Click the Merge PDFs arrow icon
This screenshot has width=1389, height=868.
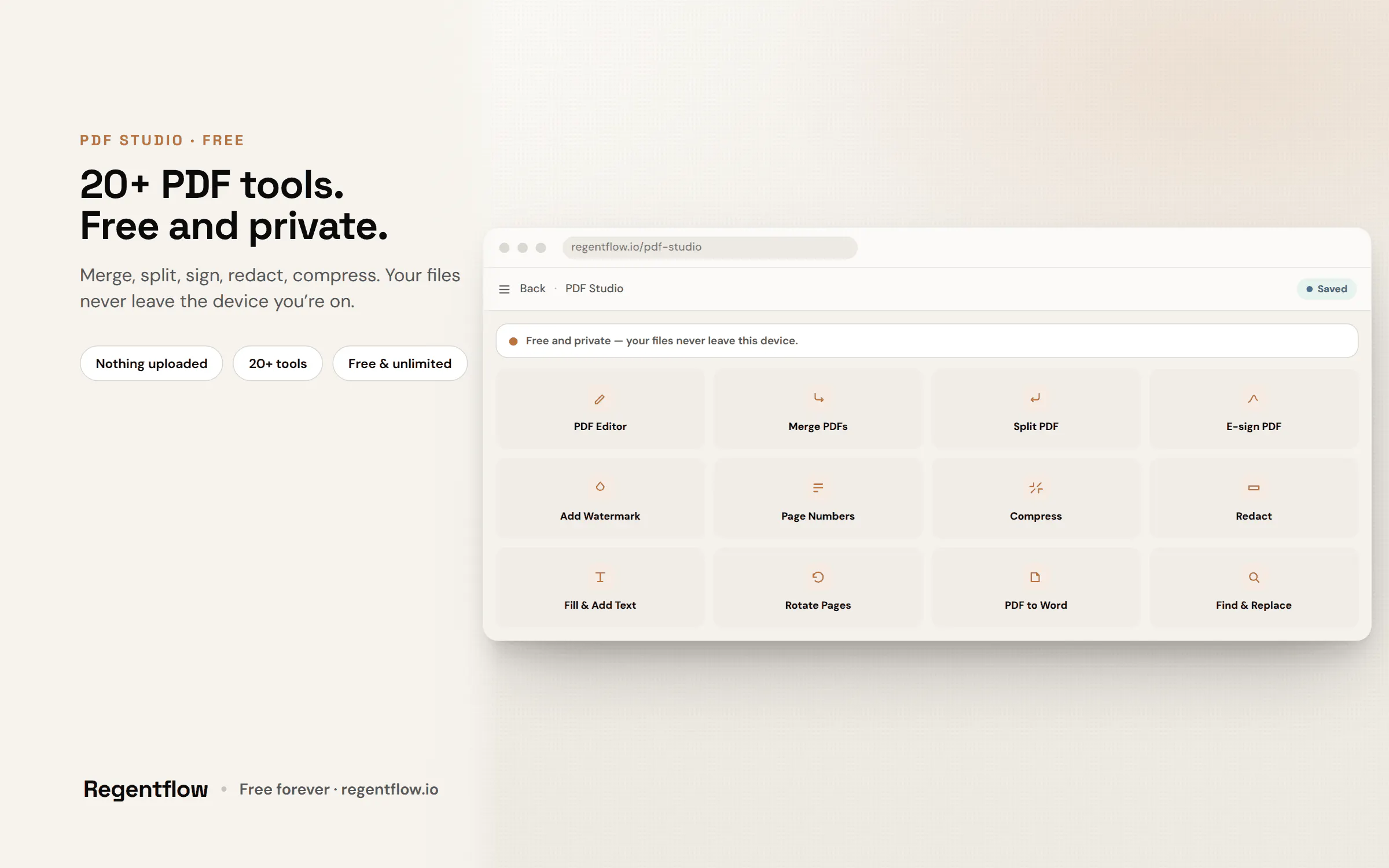pyautogui.click(x=818, y=398)
